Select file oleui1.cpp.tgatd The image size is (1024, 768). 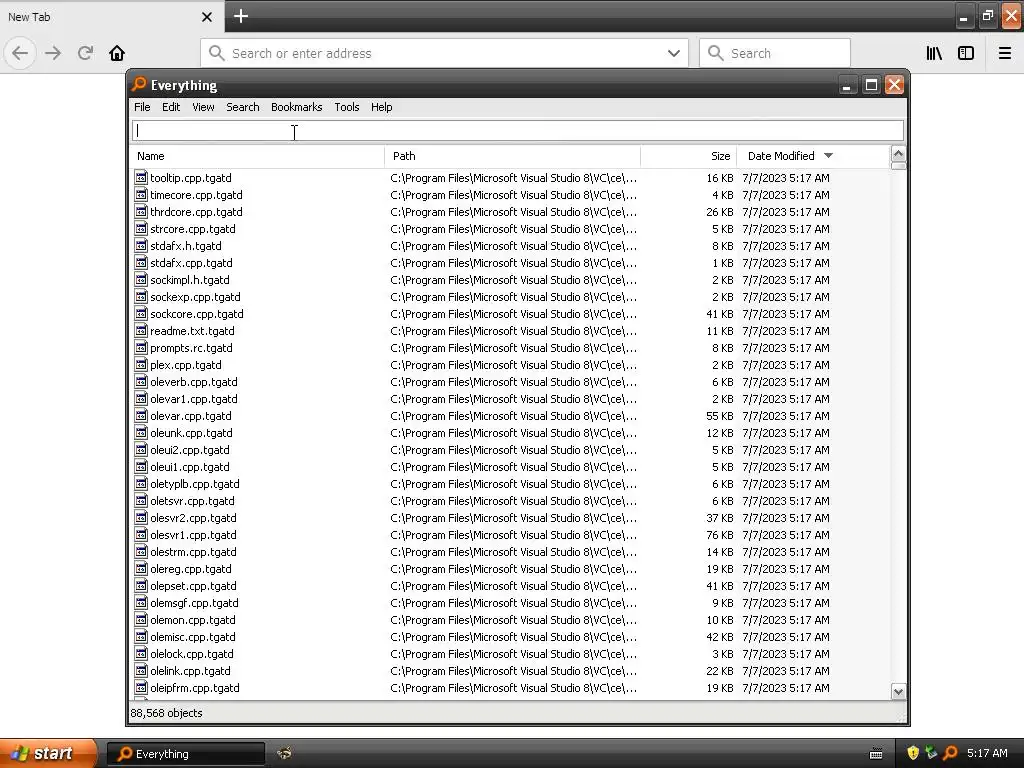coord(190,467)
